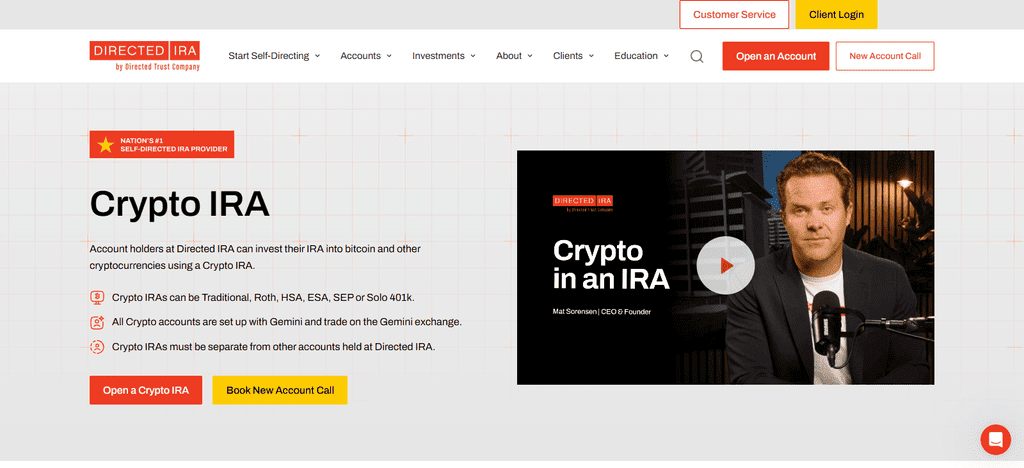Click the star icon in Nation's #1 badge

105,145
